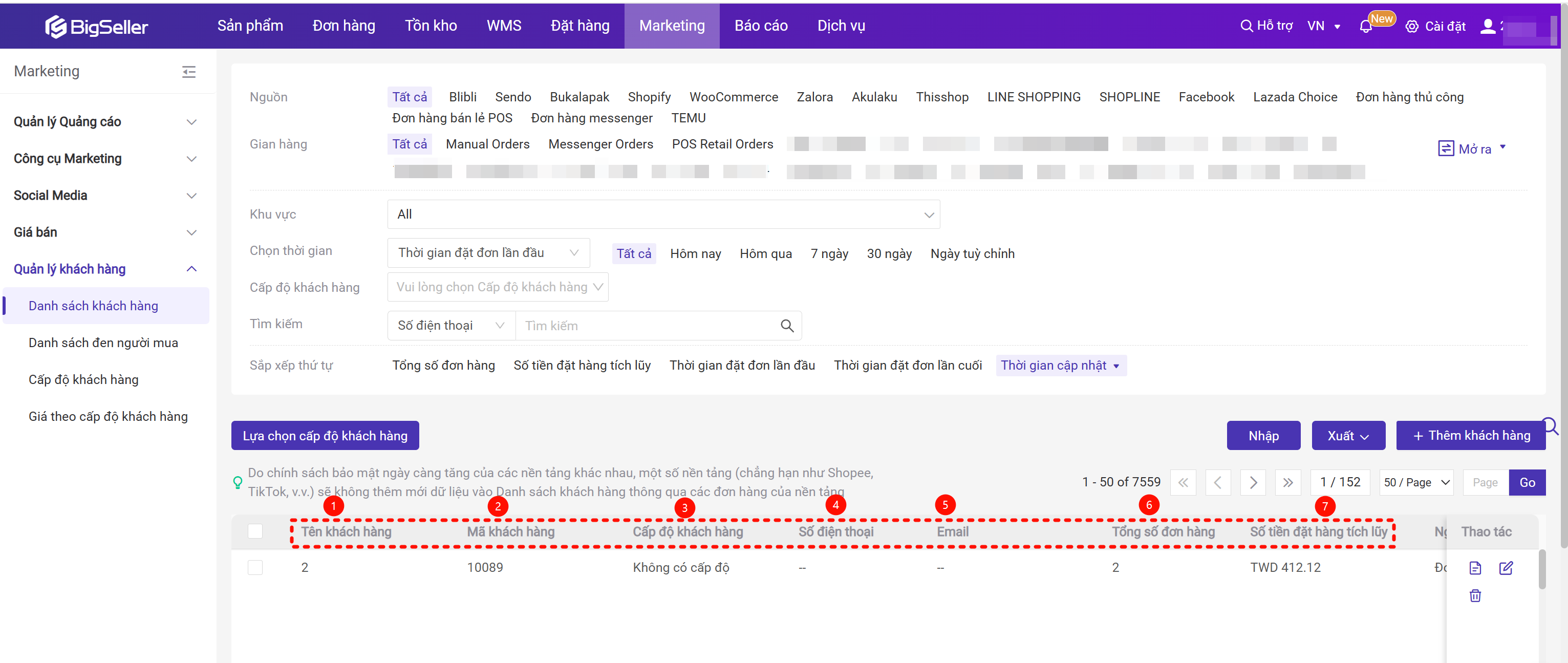This screenshot has height=663, width=1568.
Task: Open settings via the gear icon
Action: point(1411,27)
